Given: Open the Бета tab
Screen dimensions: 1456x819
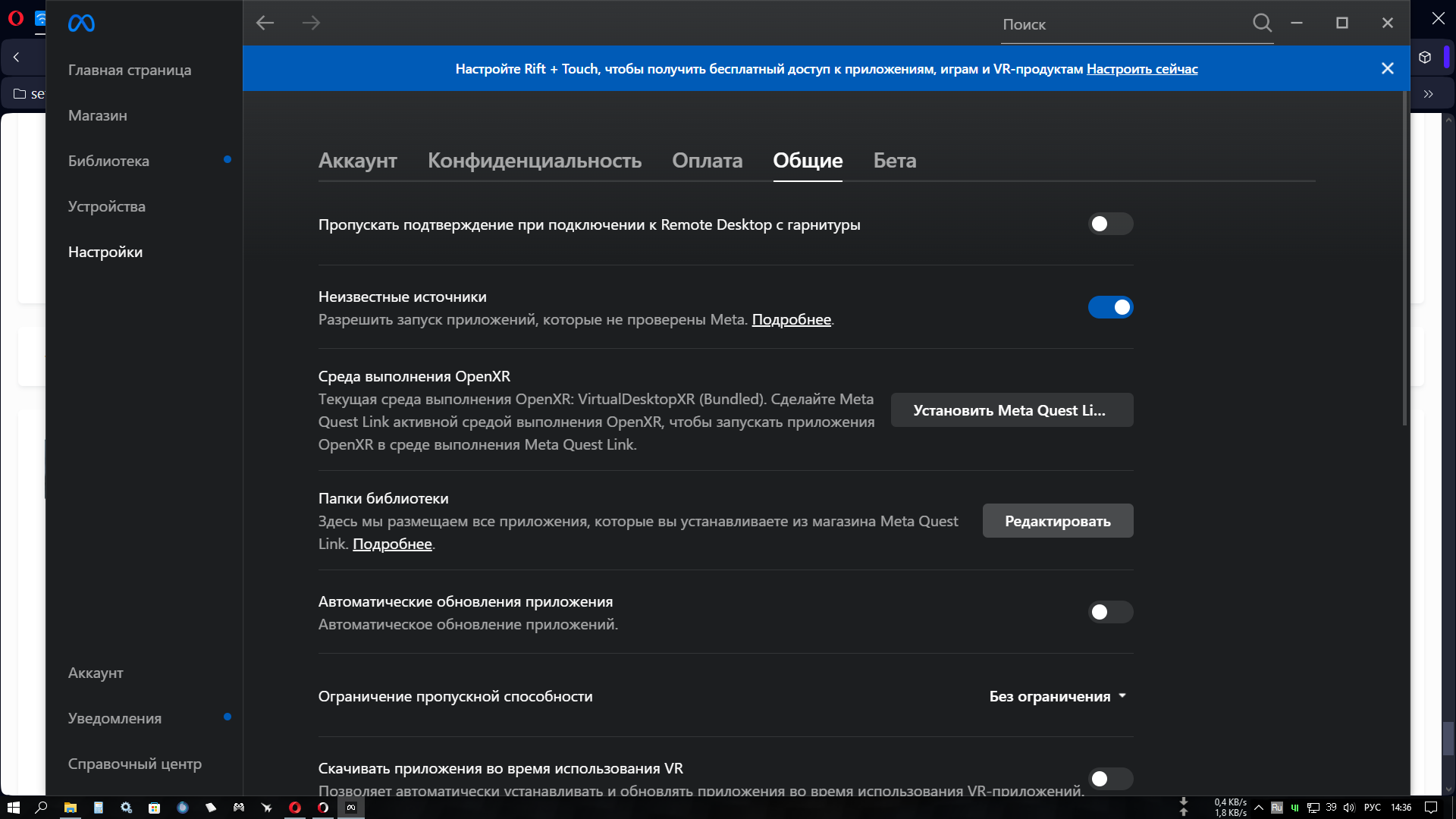Looking at the screenshot, I should tap(895, 161).
